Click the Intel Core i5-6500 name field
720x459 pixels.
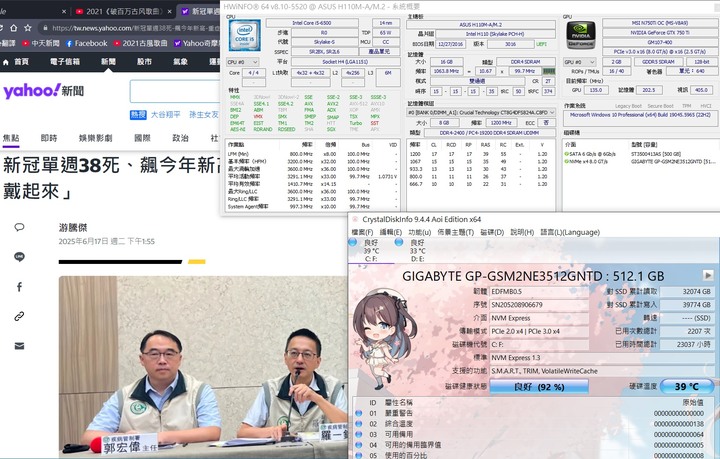click(312, 23)
